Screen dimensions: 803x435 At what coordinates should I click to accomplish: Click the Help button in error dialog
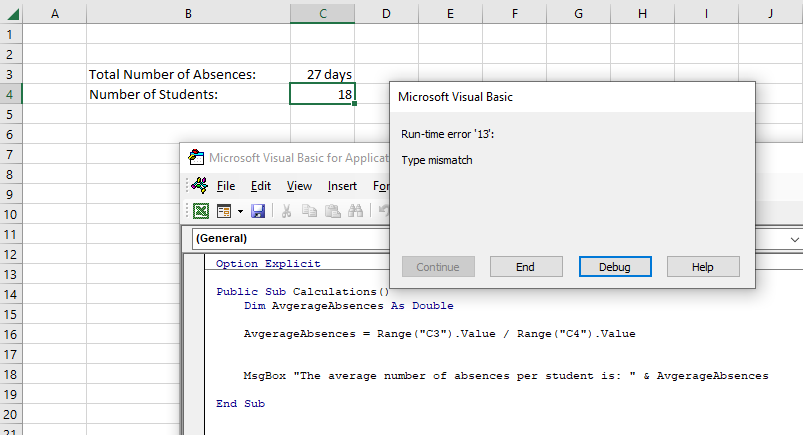(x=703, y=267)
